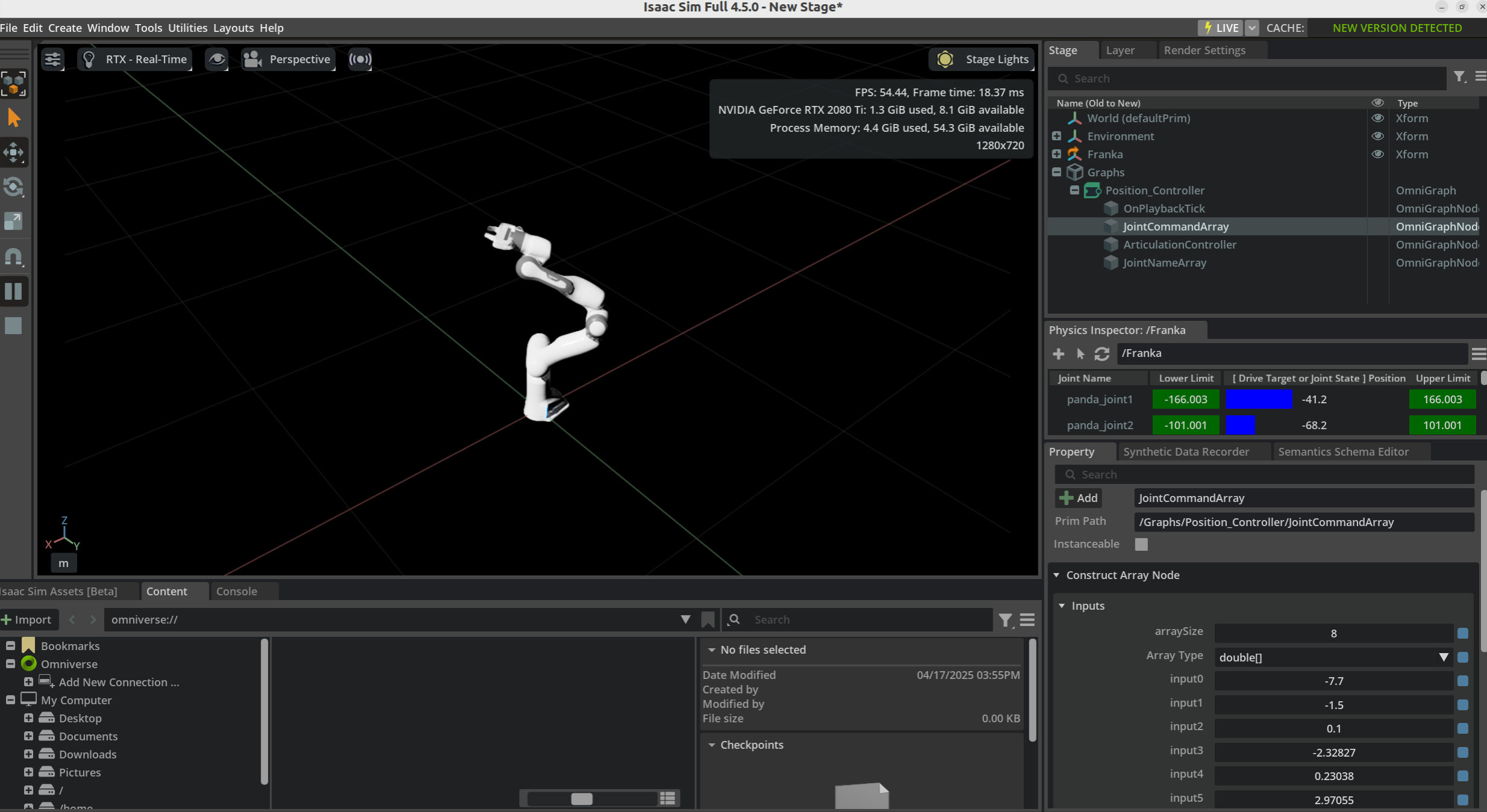Open the Utilities menu
The image size is (1487, 812).
click(187, 28)
